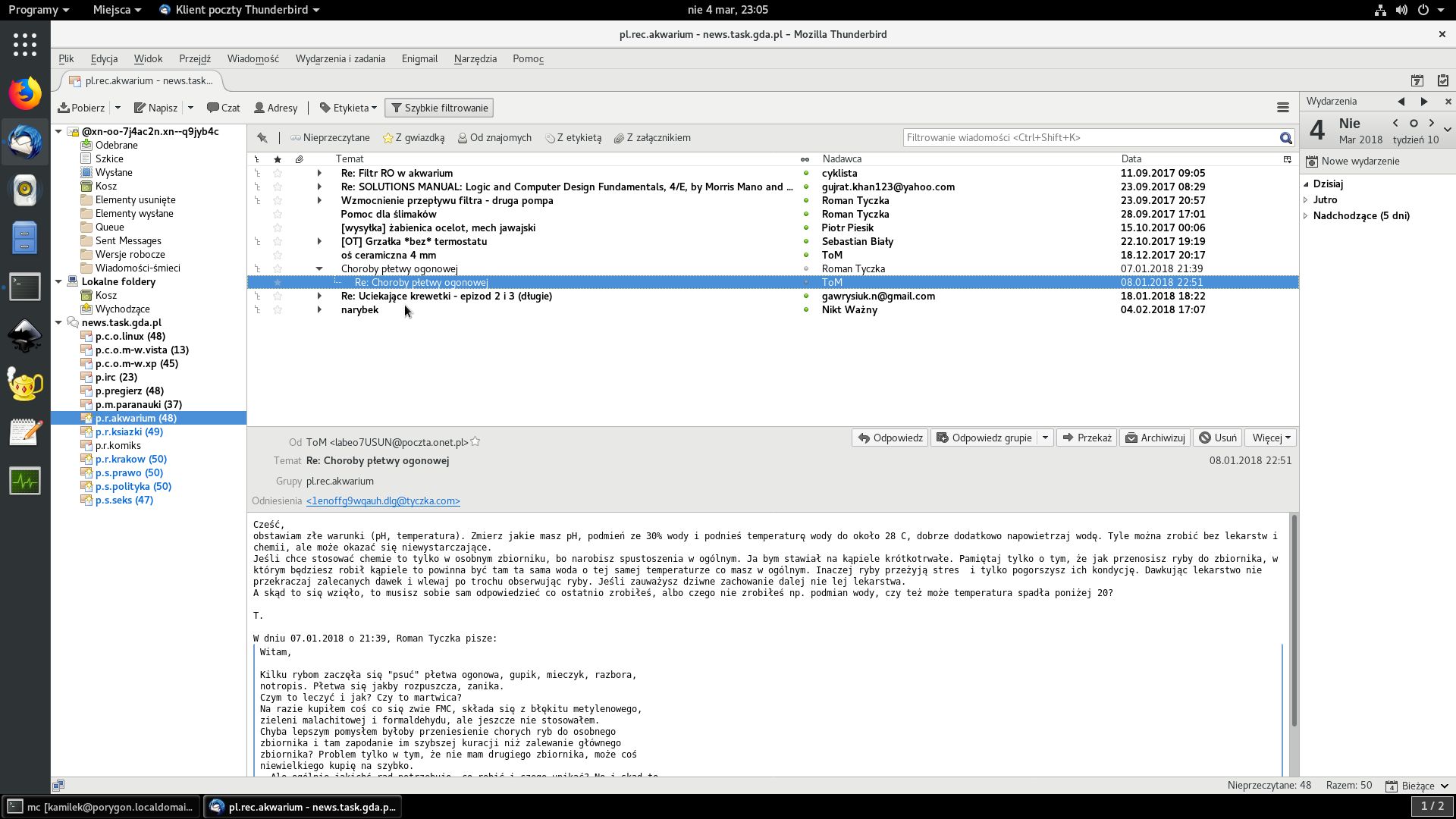Open the Odniesienia message-ID link
Image resolution: width=1456 pixels, height=819 pixels.
[383, 501]
